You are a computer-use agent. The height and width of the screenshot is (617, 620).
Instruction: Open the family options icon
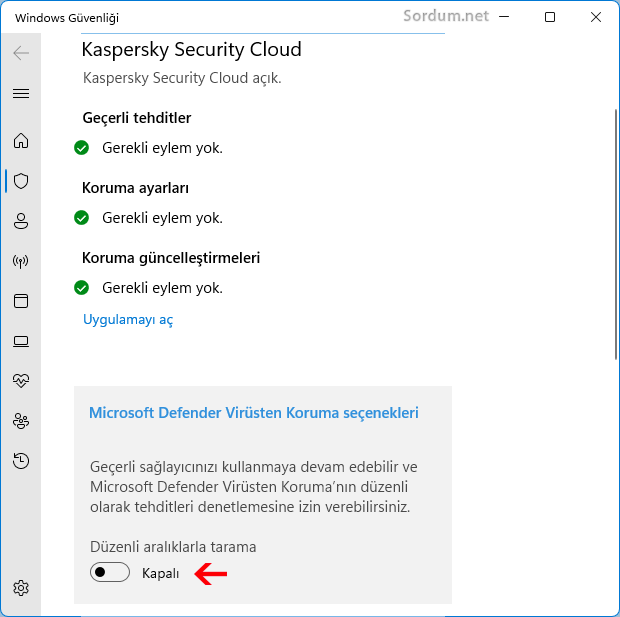point(21,421)
